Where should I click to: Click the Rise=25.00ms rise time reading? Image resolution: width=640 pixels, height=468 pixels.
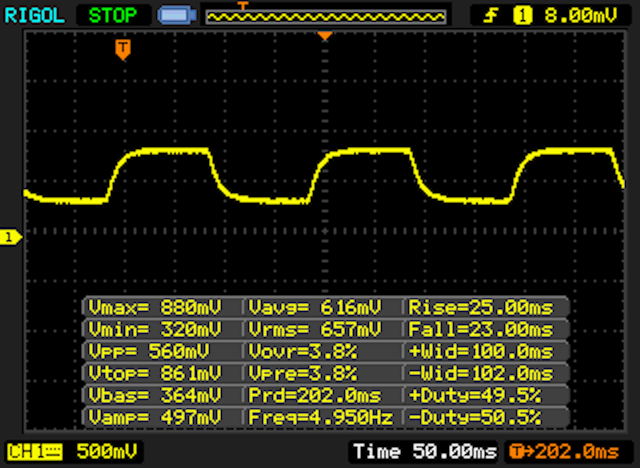click(x=481, y=307)
